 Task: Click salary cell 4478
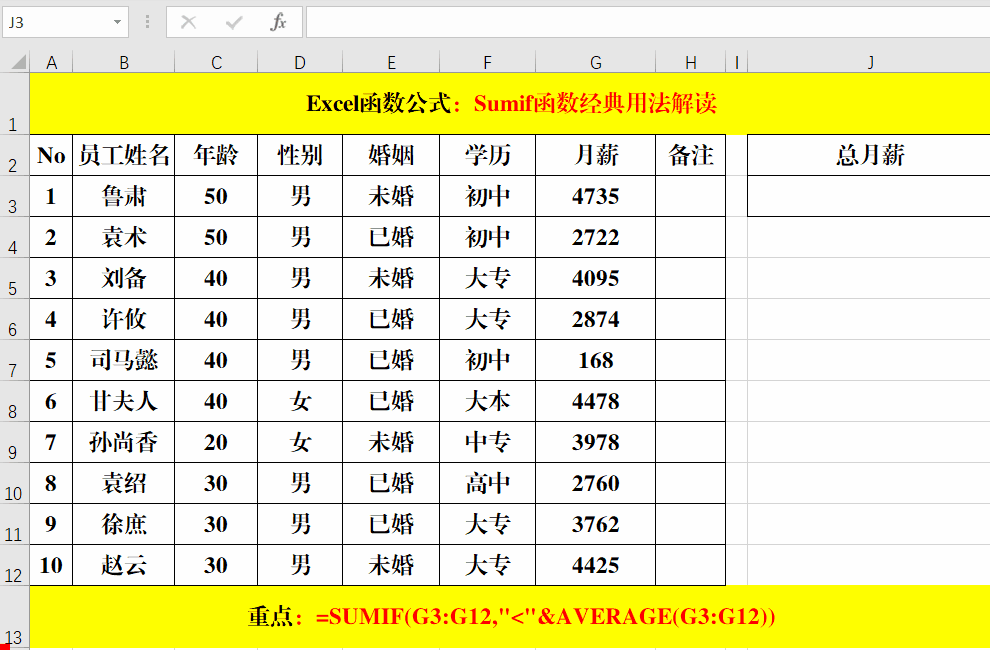(x=595, y=402)
